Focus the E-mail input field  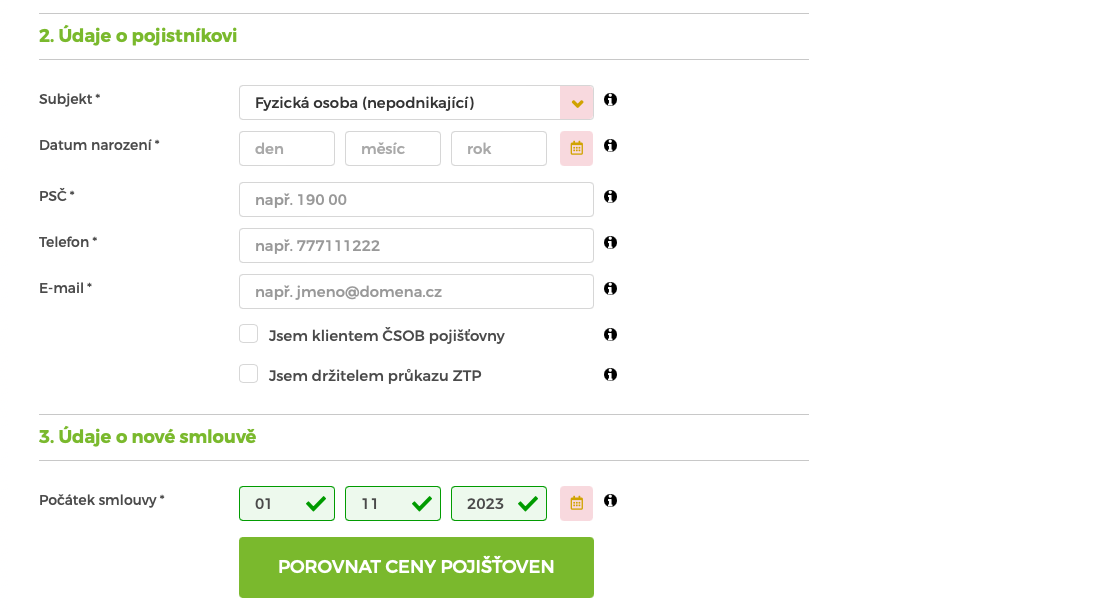416,292
